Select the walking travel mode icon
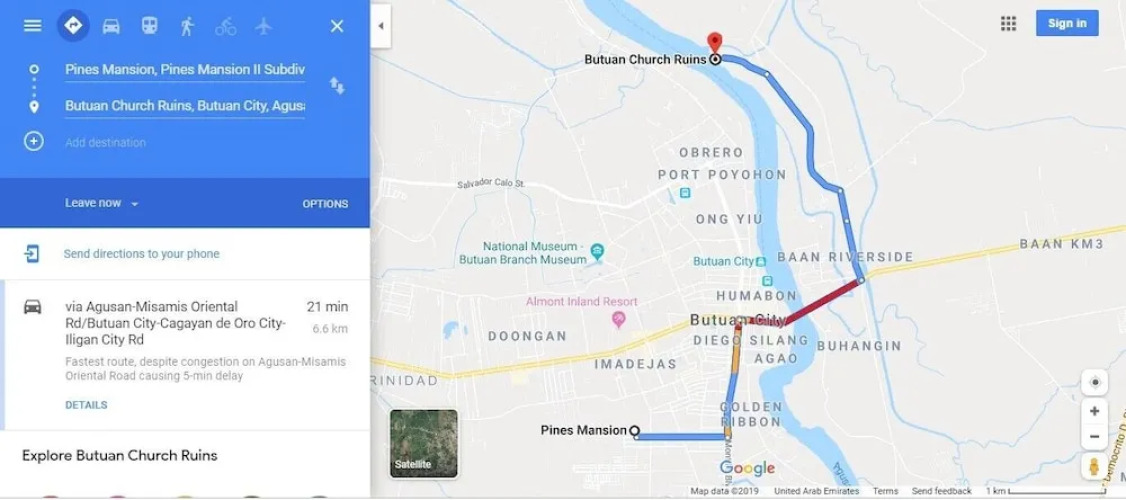The height and width of the screenshot is (500, 1126). [187, 27]
